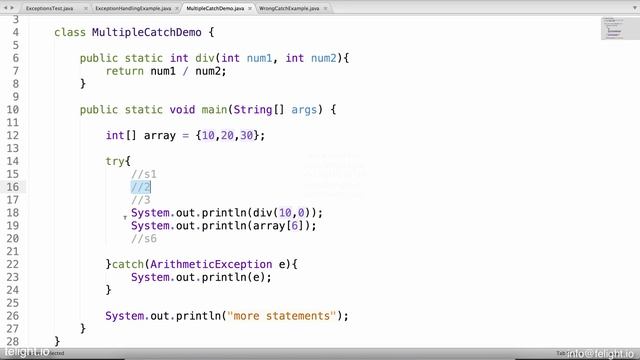640x360 pixels.
Task: Switch to the ExceptionHandlingExample.java tab
Action: (x=133, y=8)
